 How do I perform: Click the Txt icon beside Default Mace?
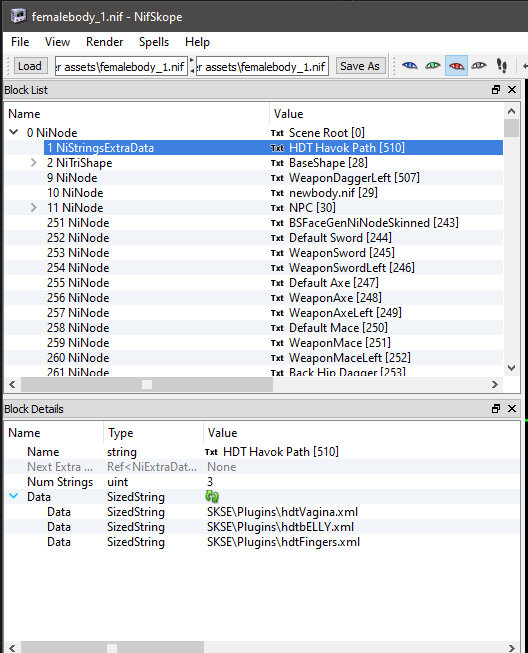pos(277,328)
